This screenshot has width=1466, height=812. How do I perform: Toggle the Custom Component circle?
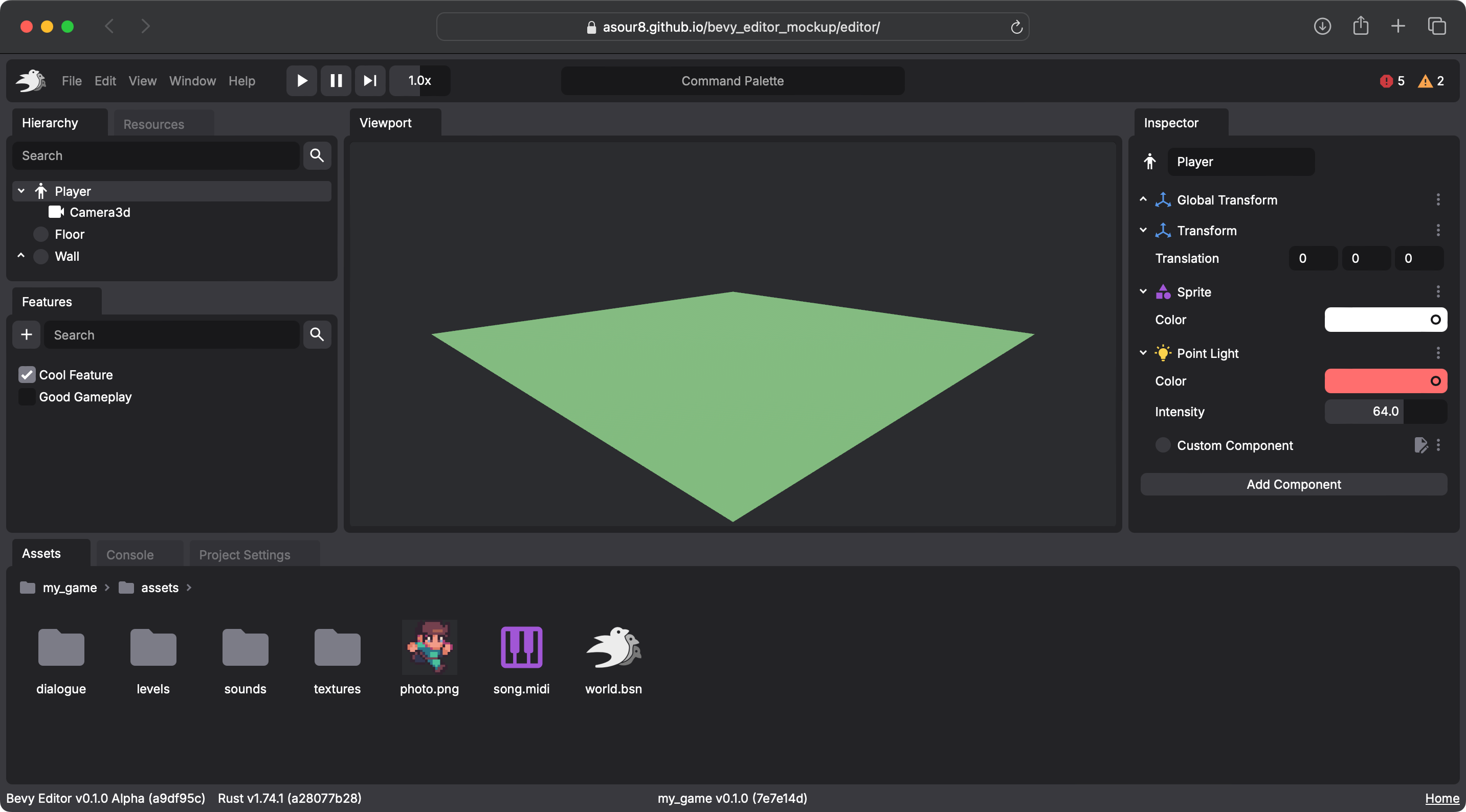pos(1163,445)
